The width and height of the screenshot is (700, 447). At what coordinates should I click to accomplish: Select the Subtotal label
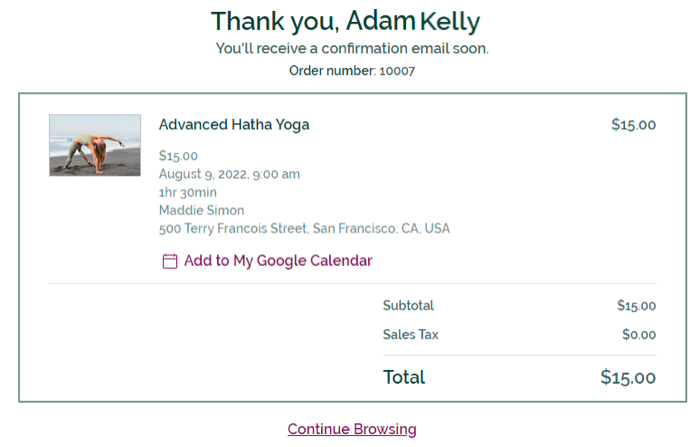tap(408, 305)
